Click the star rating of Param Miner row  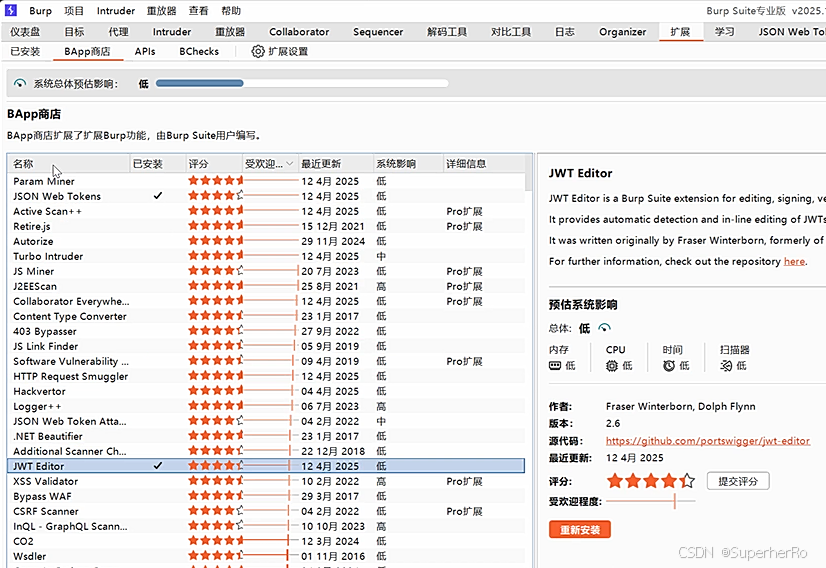(x=216, y=180)
